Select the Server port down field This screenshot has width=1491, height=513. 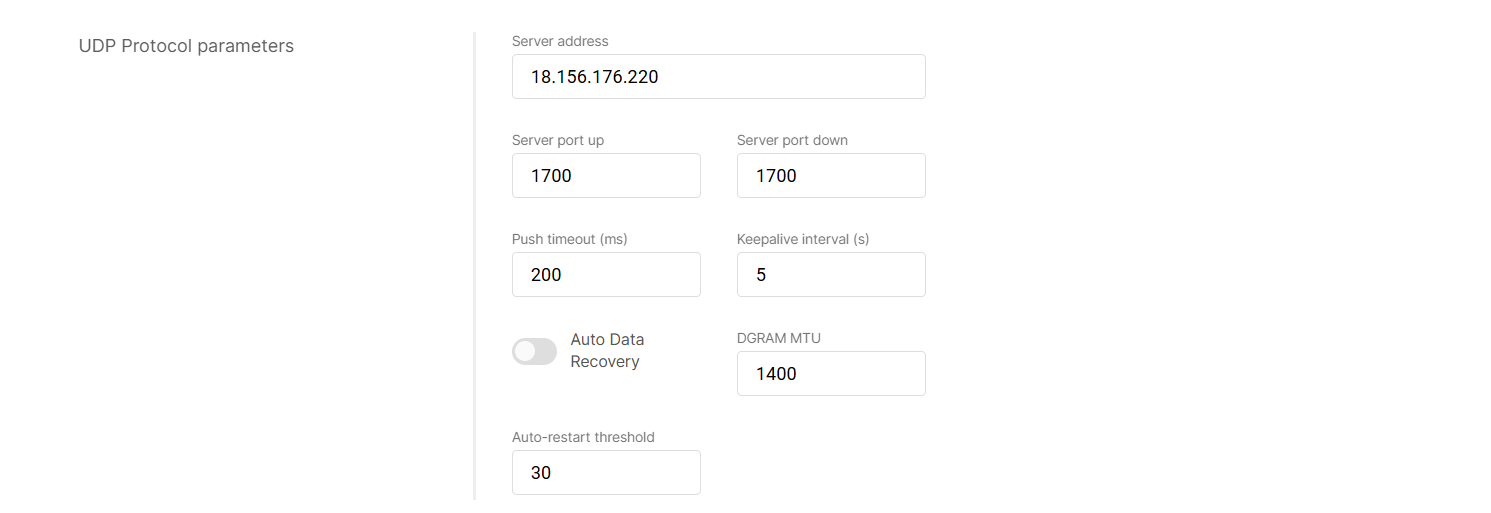(x=831, y=175)
